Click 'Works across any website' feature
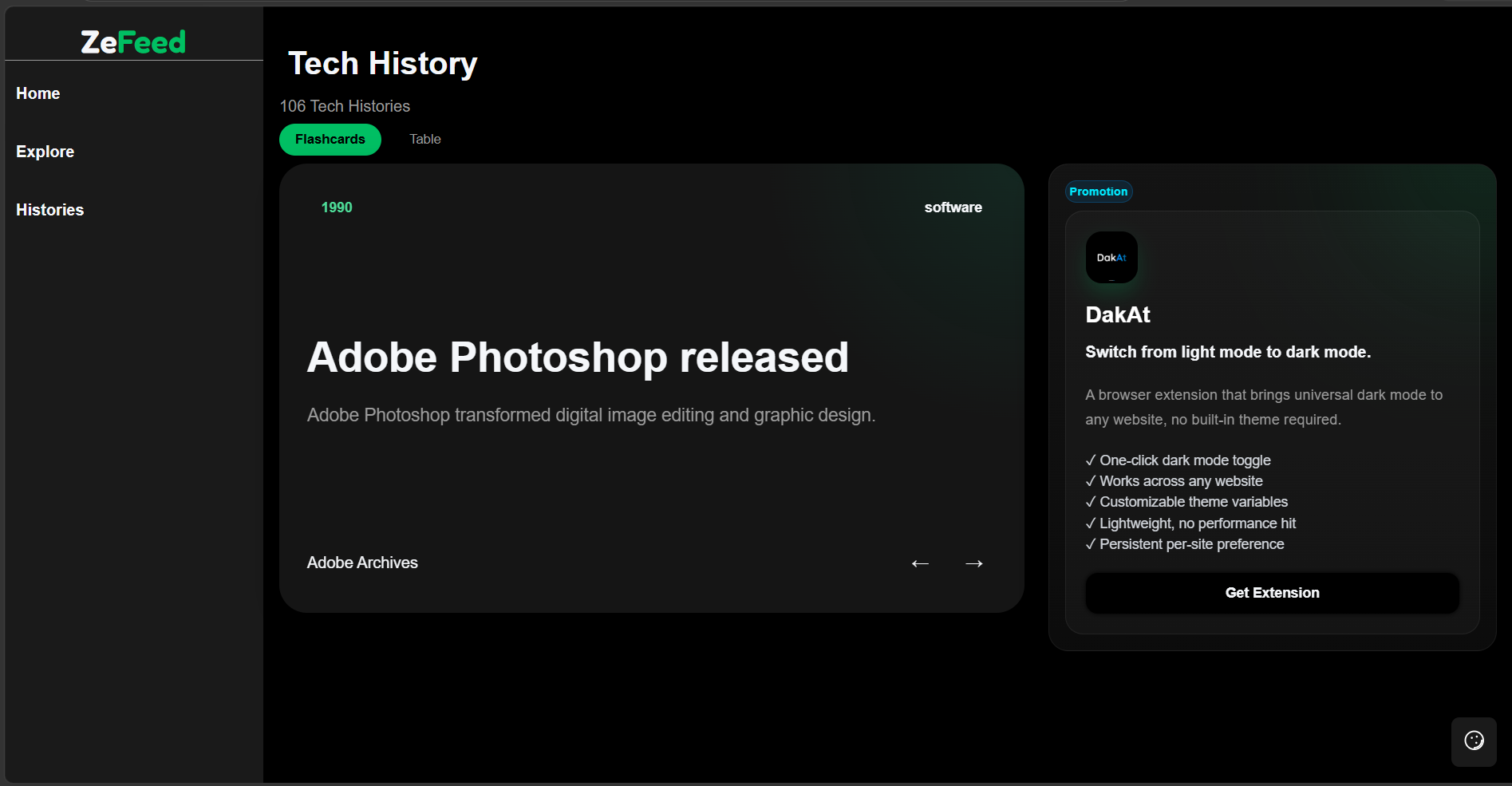This screenshot has width=1512, height=786. [x=1174, y=481]
